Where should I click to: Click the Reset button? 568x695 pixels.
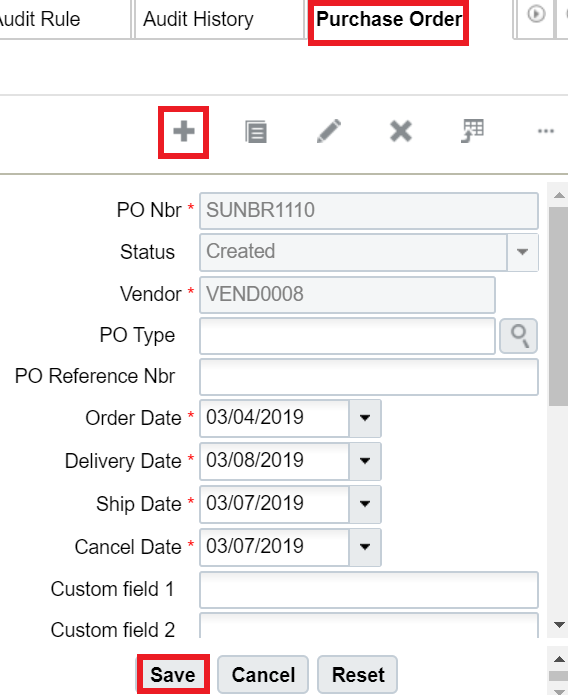coord(358,675)
